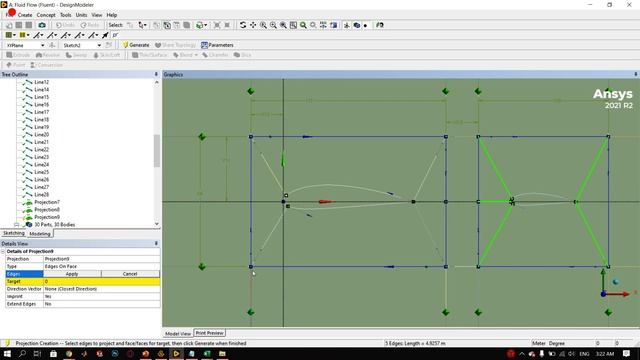This screenshot has height=360, width=640.
Task: Select the Pan view tool
Action: coord(253,25)
